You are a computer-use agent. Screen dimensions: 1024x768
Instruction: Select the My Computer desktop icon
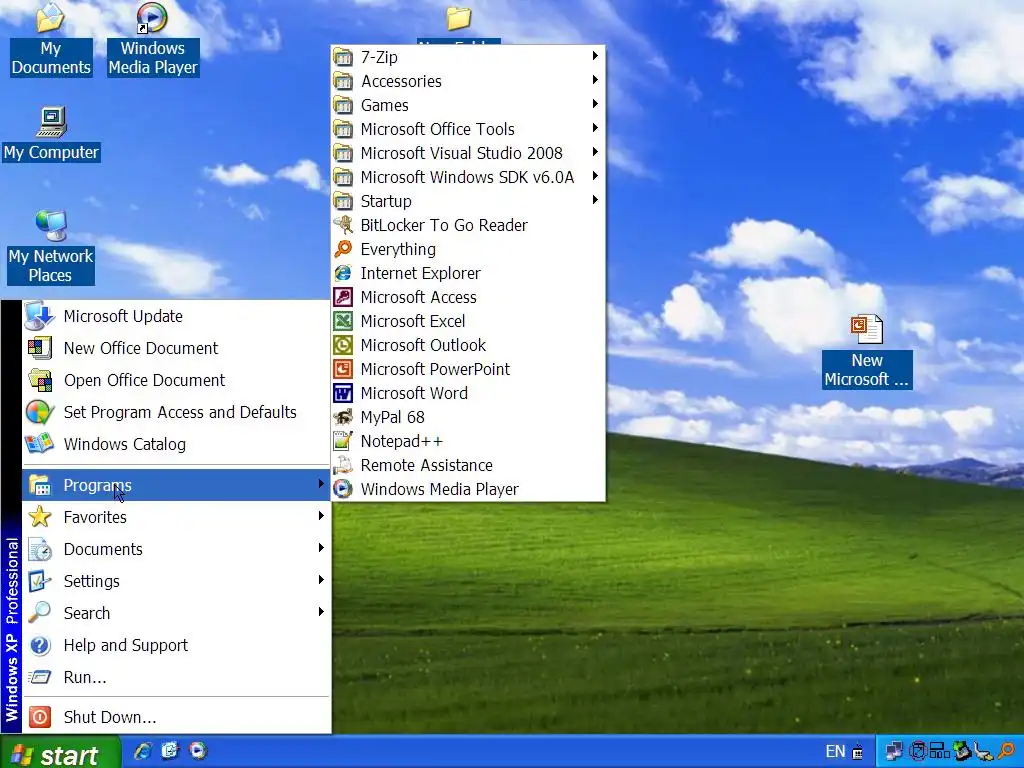pos(51,134)
